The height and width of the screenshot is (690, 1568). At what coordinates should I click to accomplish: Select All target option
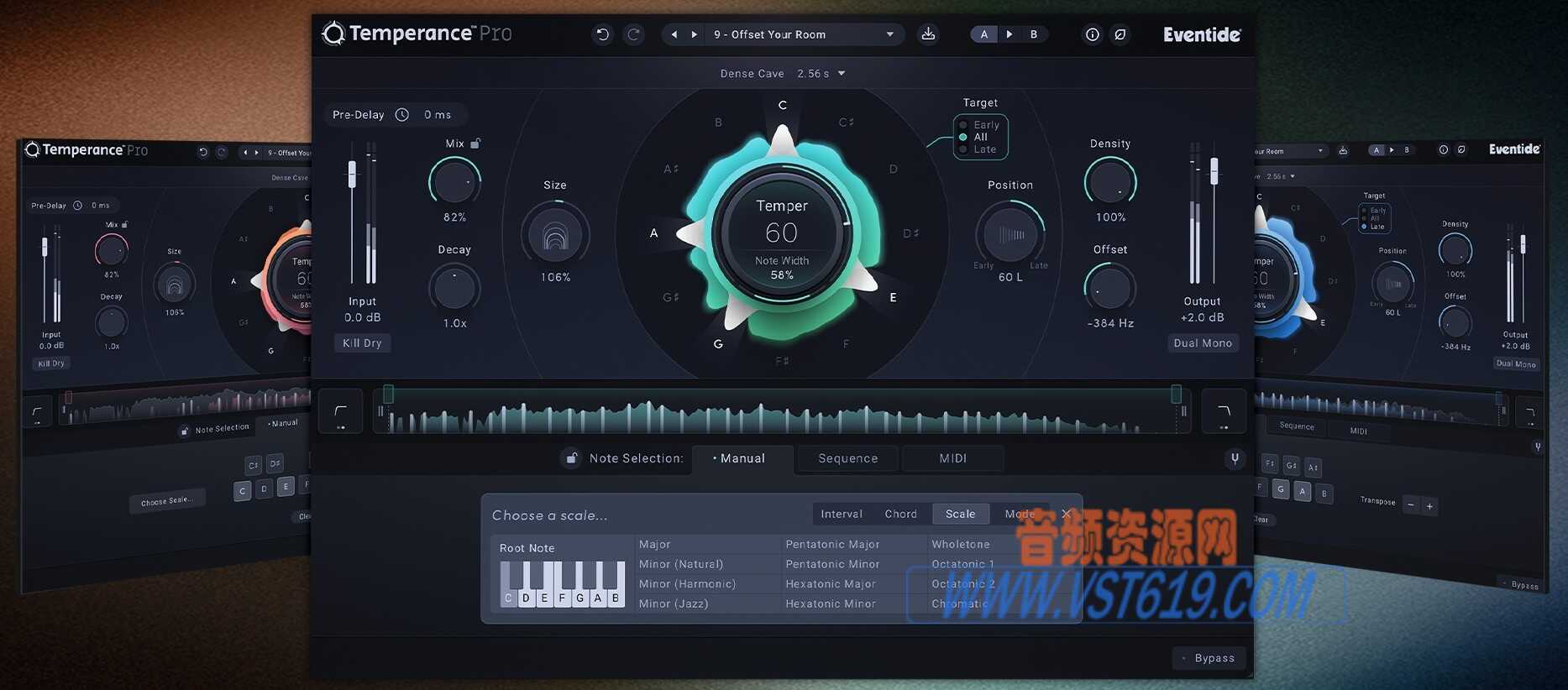point(973,137)
